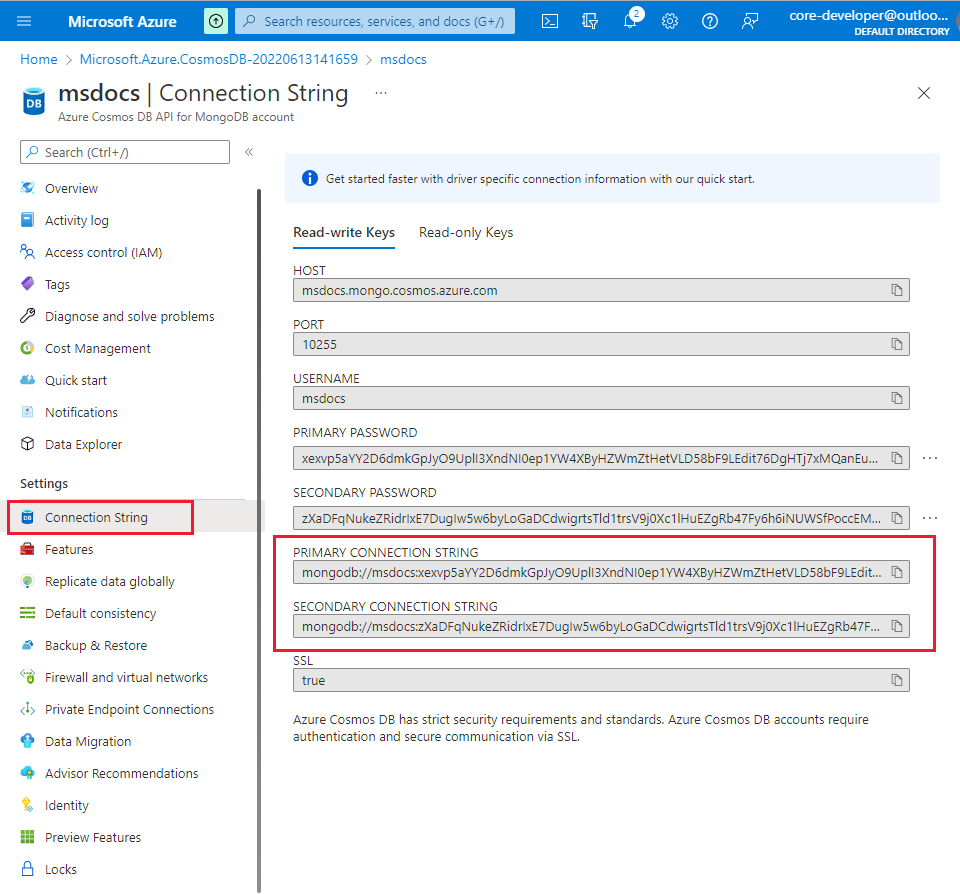Select the Read-write Keys tab
The height and width of the screenshot is (894, 960).
[344, 232]
